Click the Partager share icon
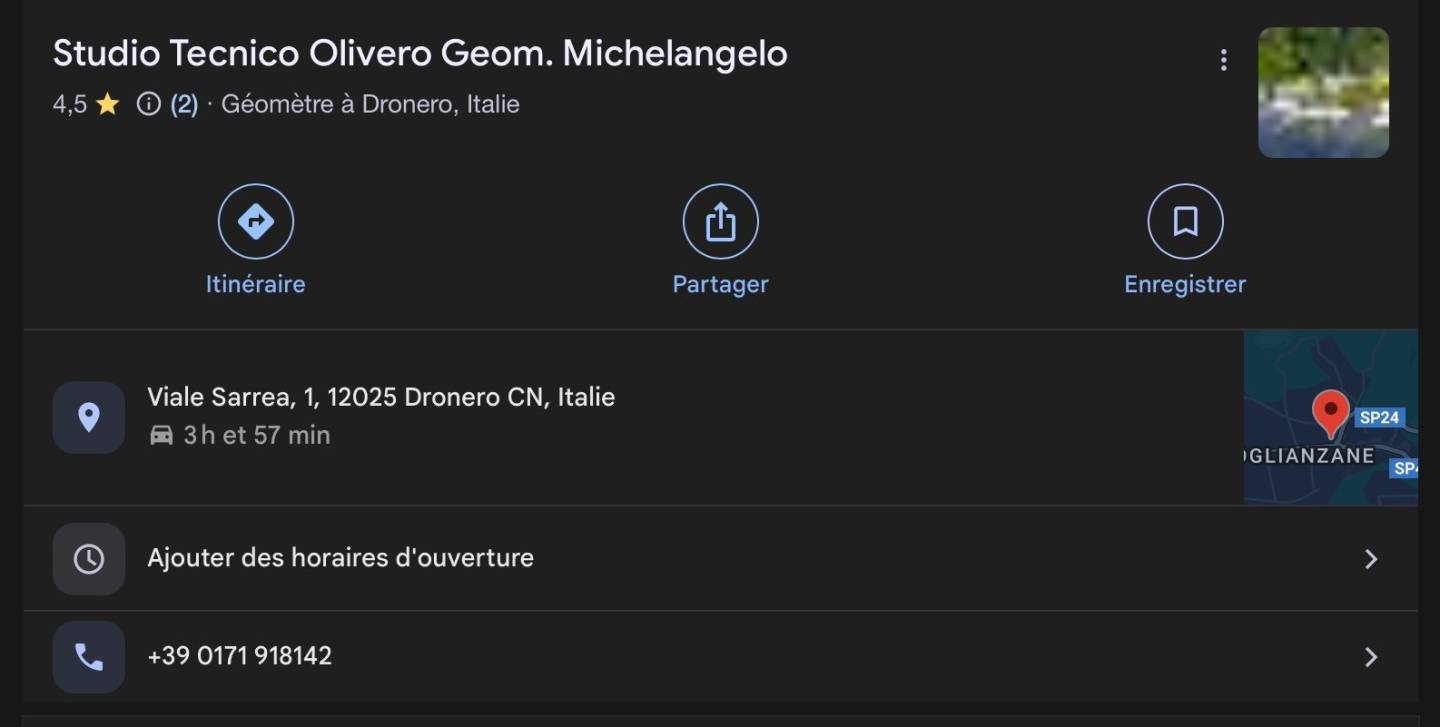The height and width of the screenshot is (727, 1440). tap(720, 221)
